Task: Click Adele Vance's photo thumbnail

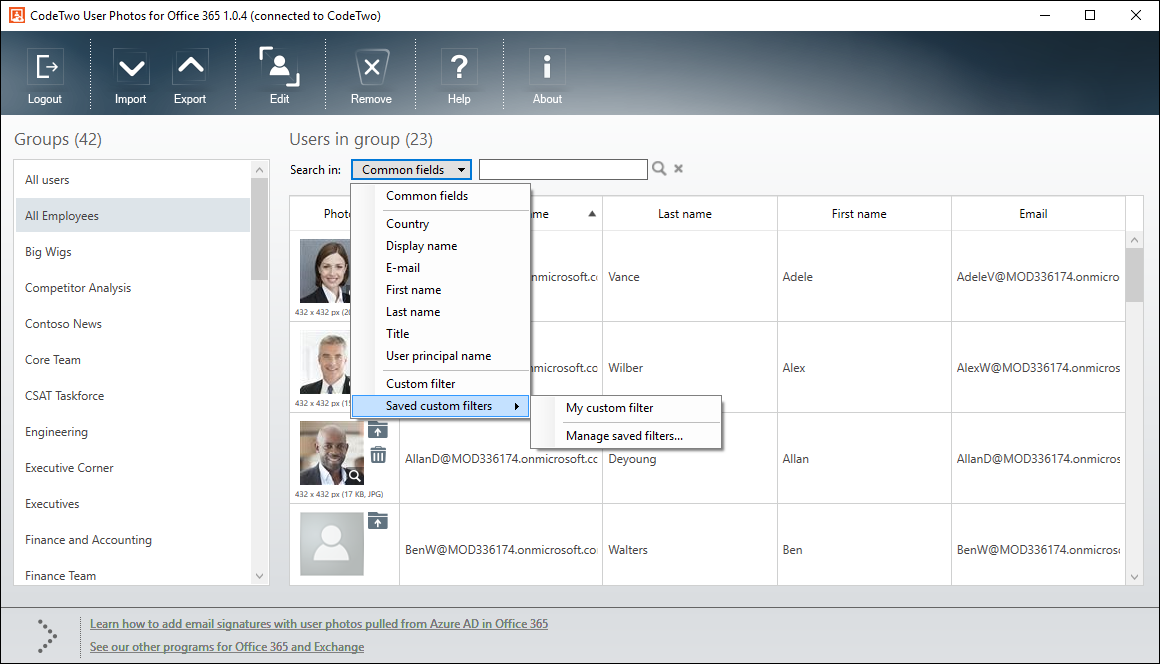Action: coord(325,271)
